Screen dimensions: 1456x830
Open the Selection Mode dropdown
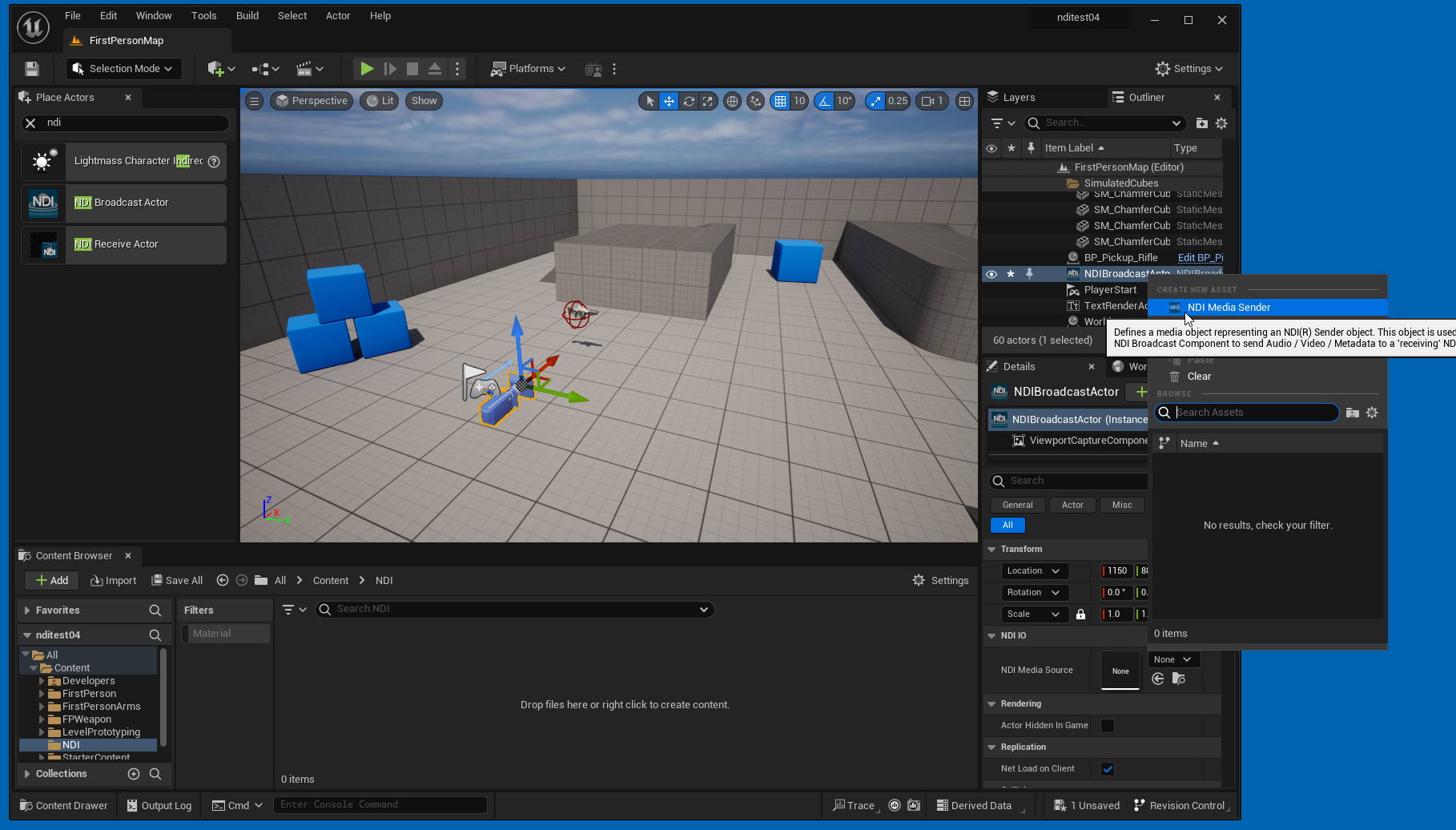124,69
